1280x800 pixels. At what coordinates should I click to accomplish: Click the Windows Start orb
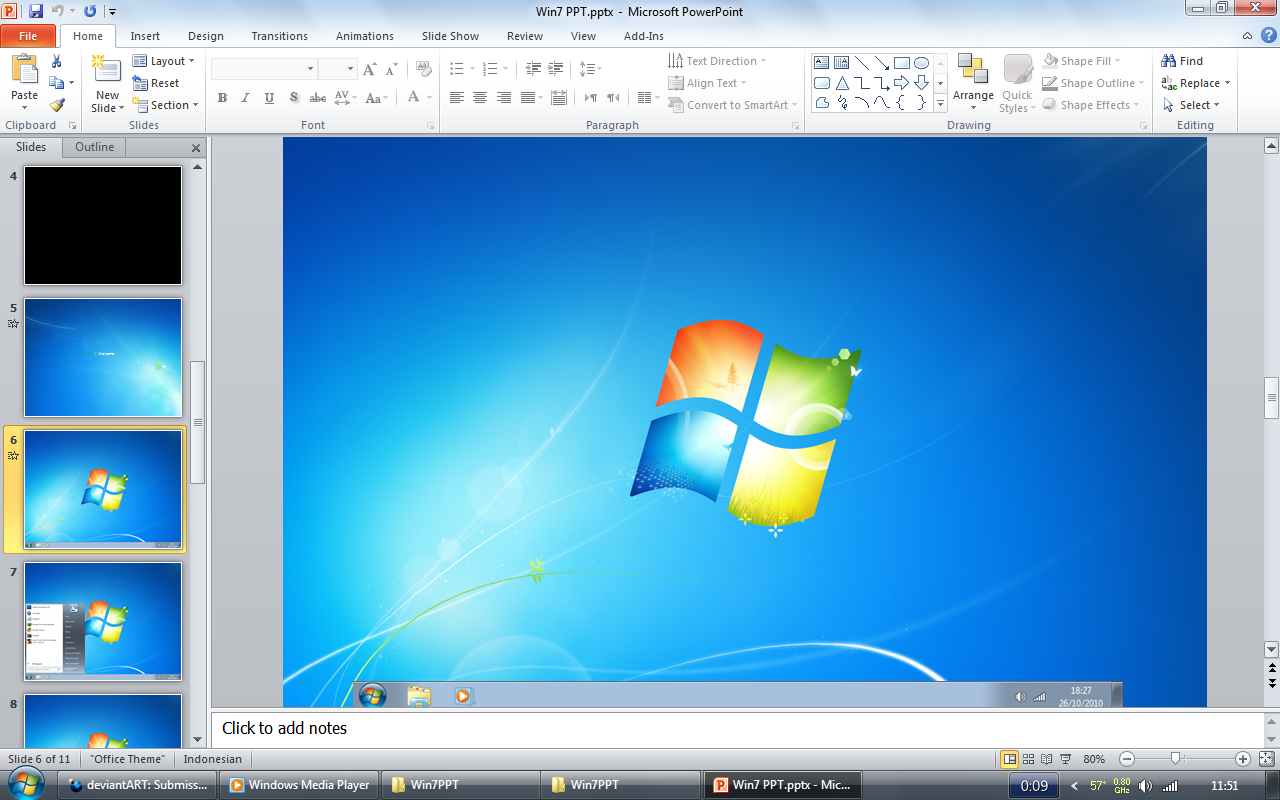pyautogui.click(x=24, y=785)
